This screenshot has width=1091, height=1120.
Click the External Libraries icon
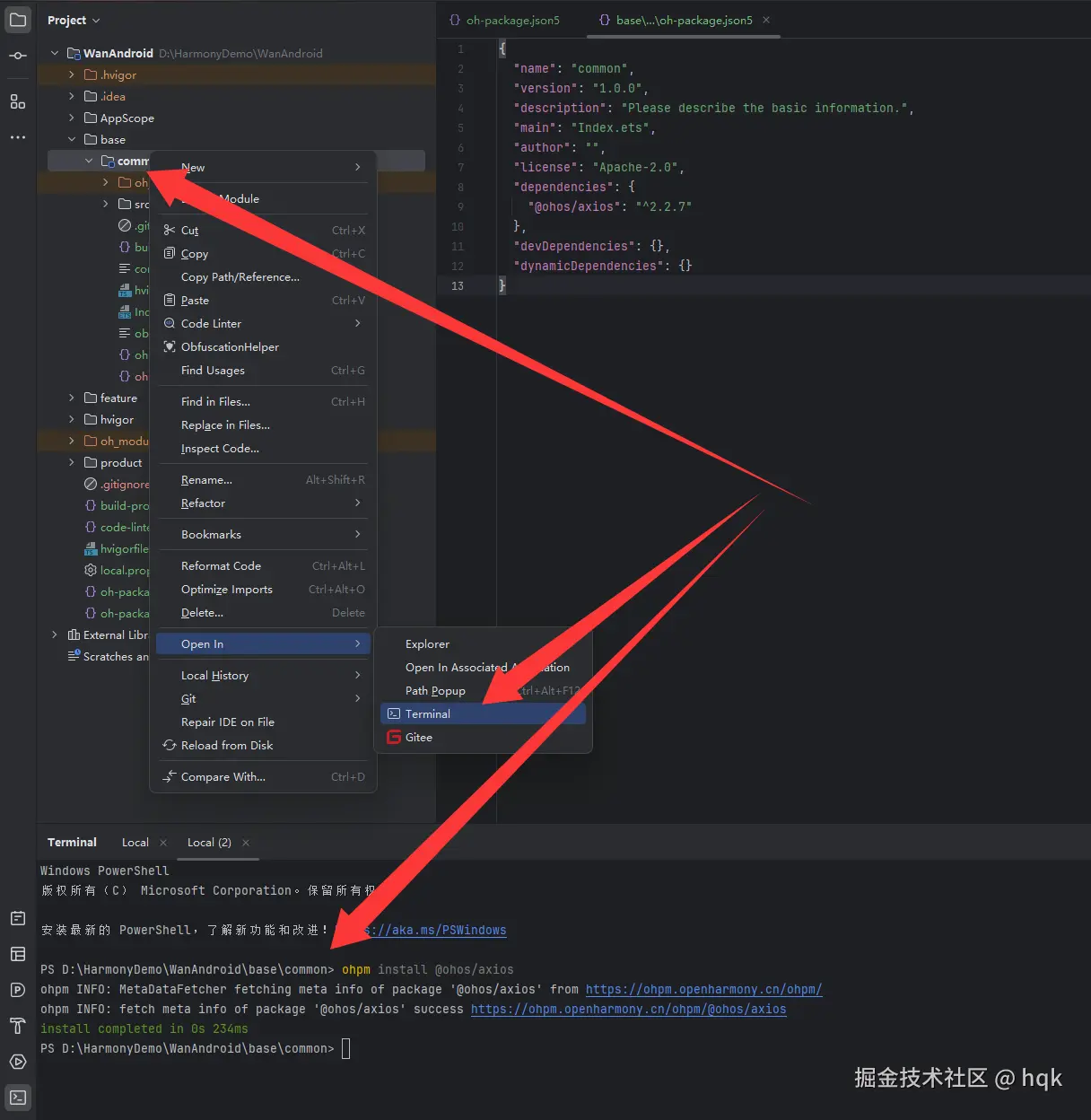tap(74, 635)
